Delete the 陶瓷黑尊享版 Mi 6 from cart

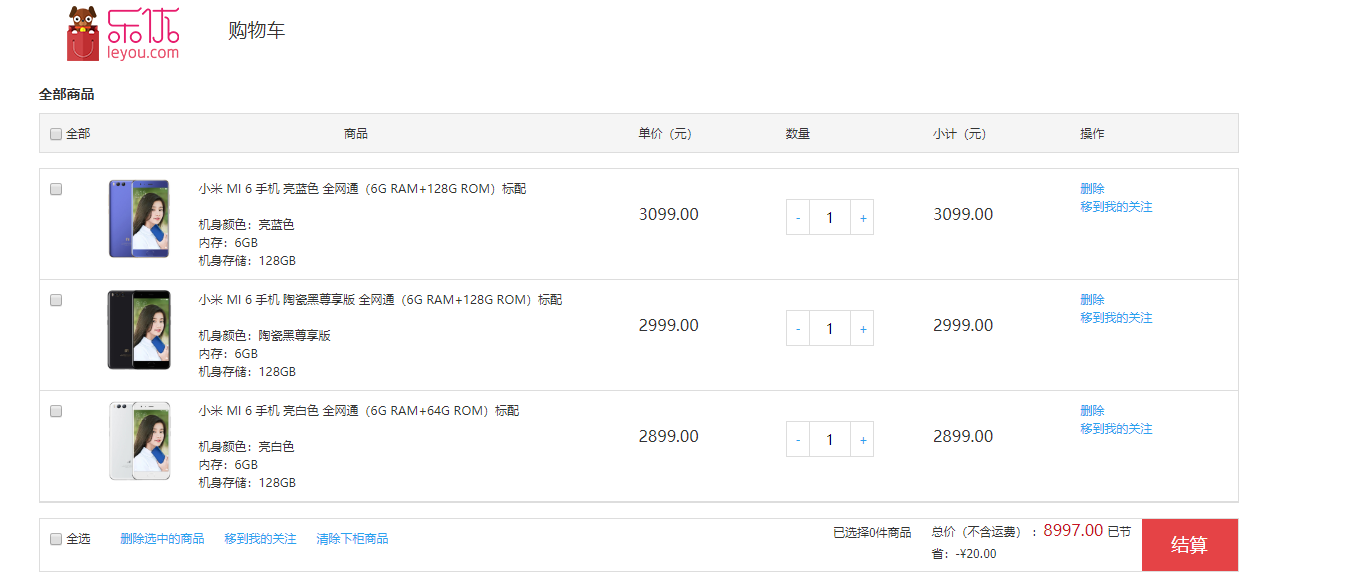(1092, 300)
